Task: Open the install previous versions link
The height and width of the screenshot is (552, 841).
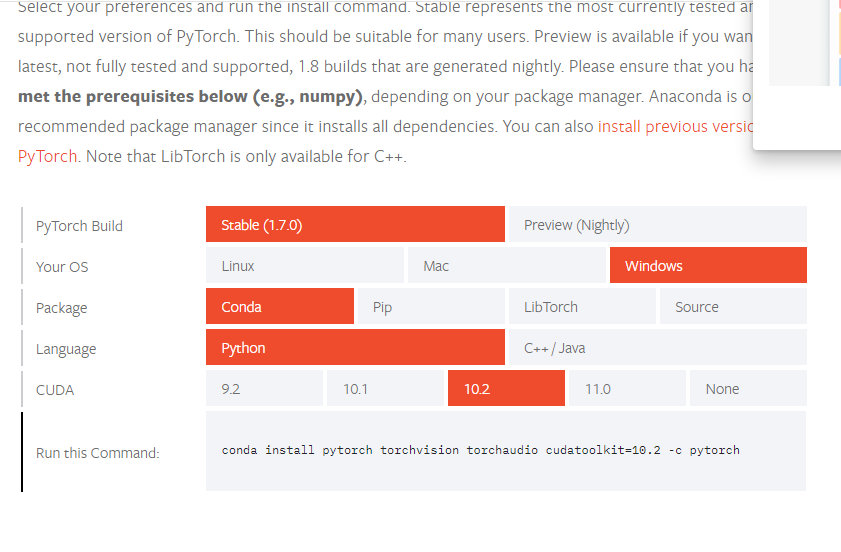Action: [675, 127]
